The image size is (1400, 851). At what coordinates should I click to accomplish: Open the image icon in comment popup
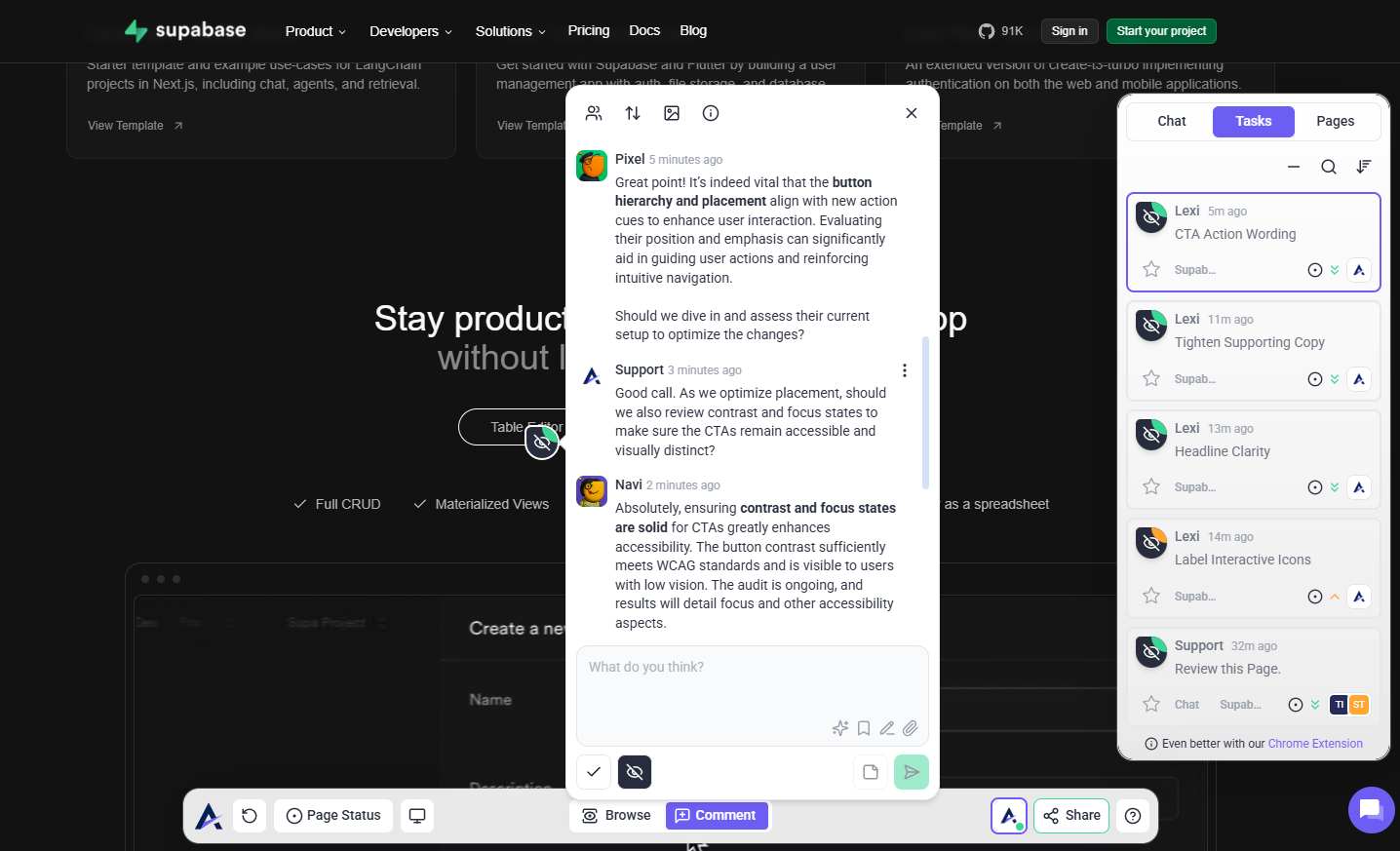(x=672, y=113)
